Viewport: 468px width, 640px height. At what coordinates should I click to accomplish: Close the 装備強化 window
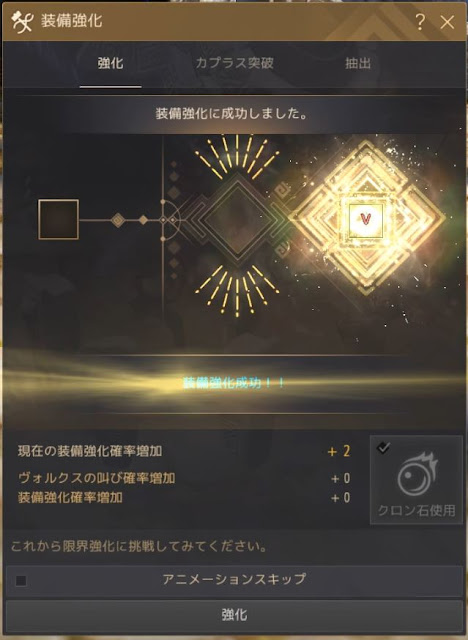447,22
